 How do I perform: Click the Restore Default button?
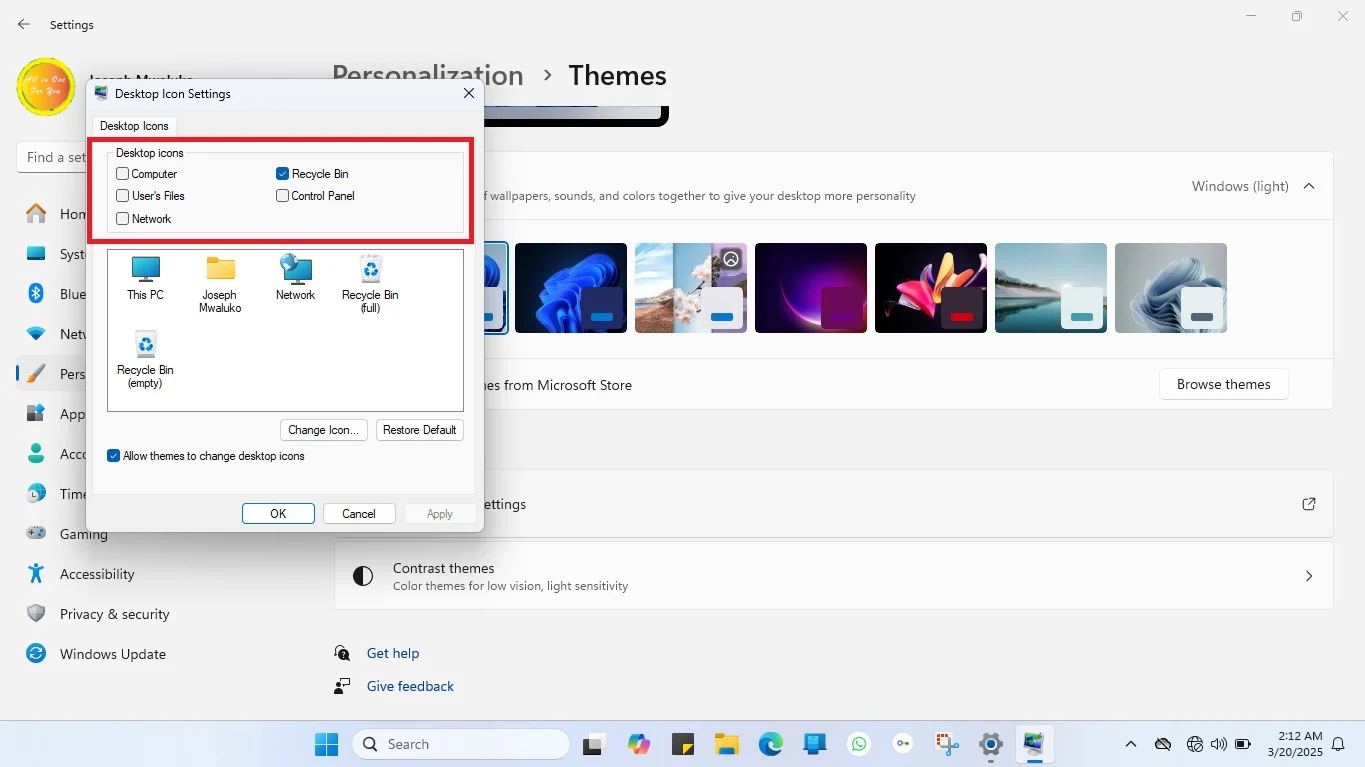point(420,430)
